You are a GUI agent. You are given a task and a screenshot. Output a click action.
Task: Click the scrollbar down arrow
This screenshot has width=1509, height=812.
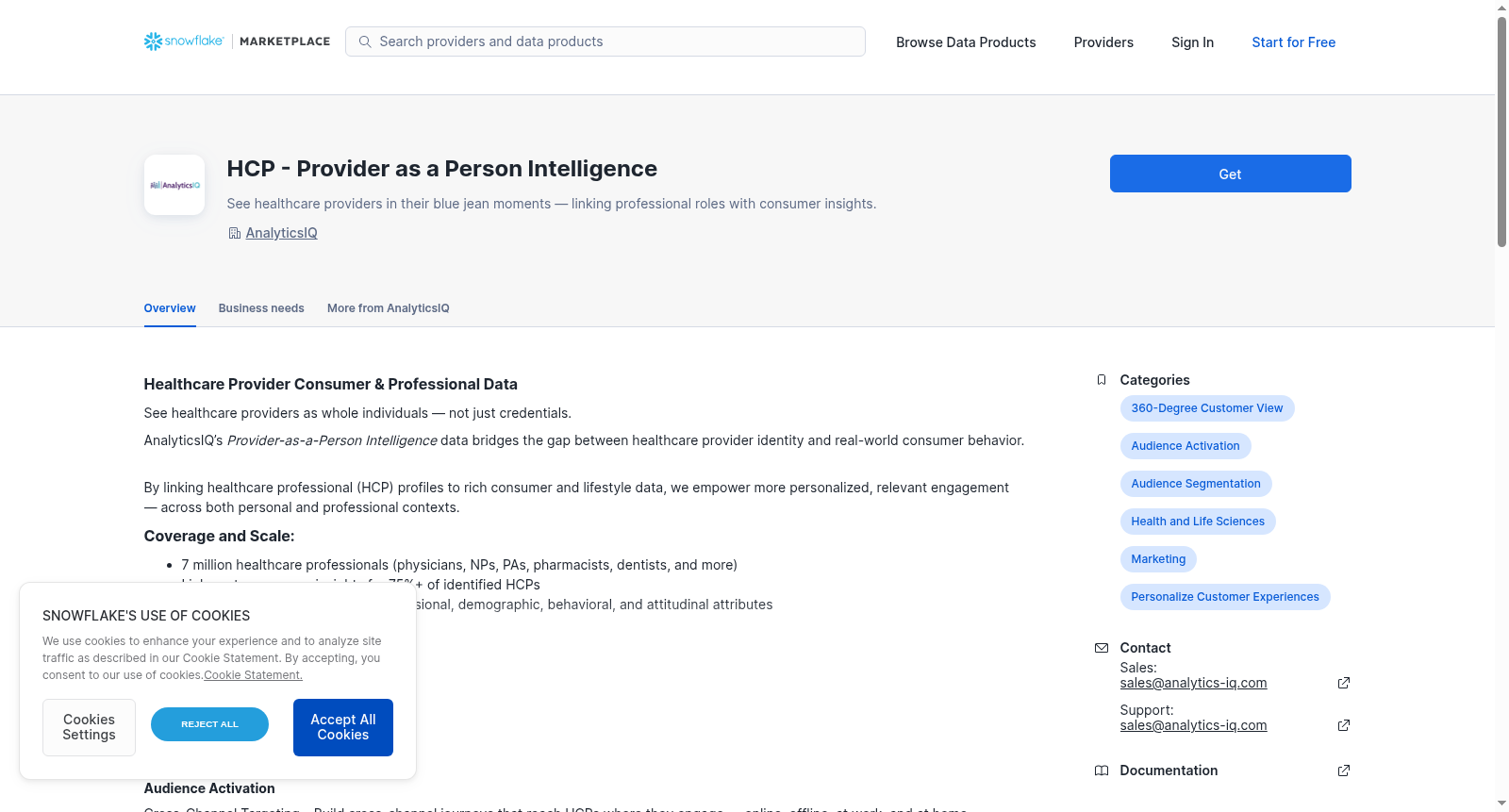point(1501,804)
